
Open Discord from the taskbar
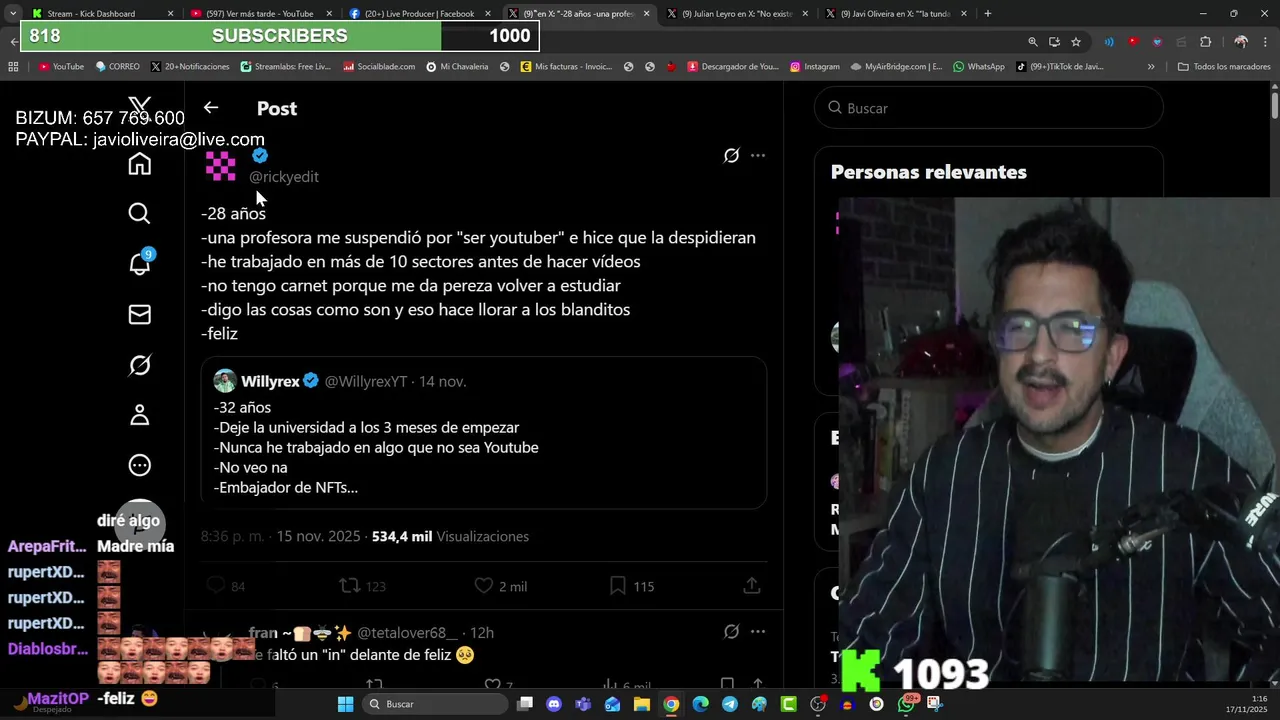554,704
